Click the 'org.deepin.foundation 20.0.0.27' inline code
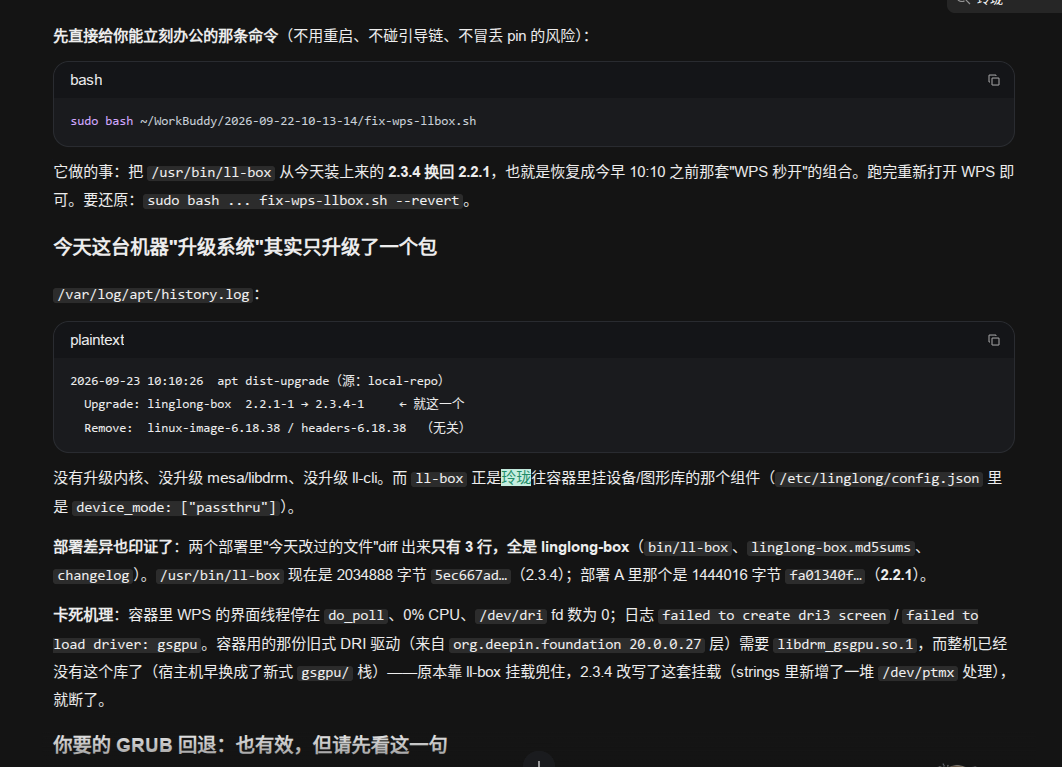Image resolution: width=1062 pixels, height=767 pixels. point(577,644)
